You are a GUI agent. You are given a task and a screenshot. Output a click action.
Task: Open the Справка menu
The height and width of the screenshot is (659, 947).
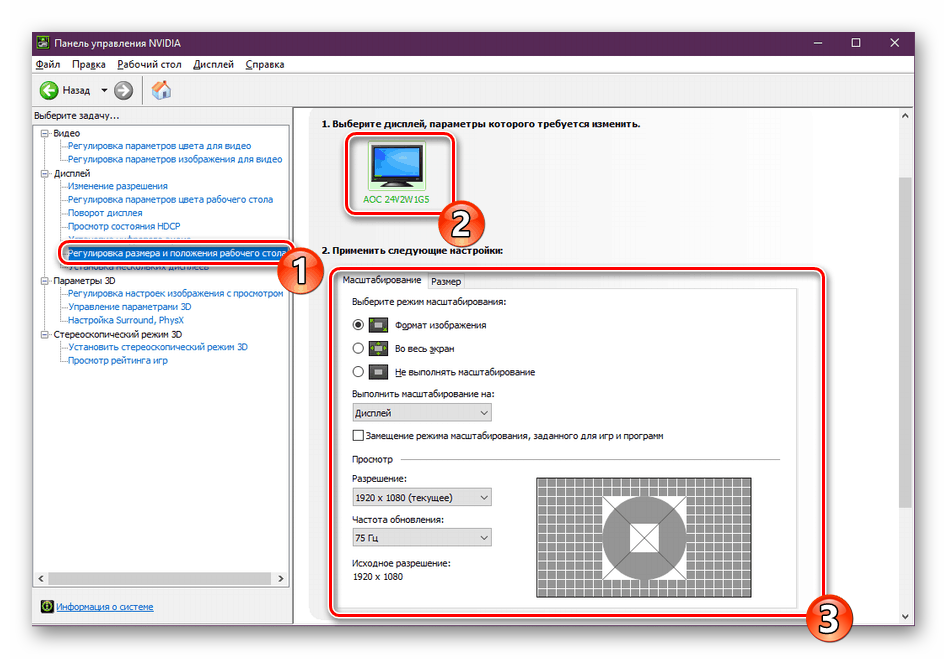tap(265, 65)
